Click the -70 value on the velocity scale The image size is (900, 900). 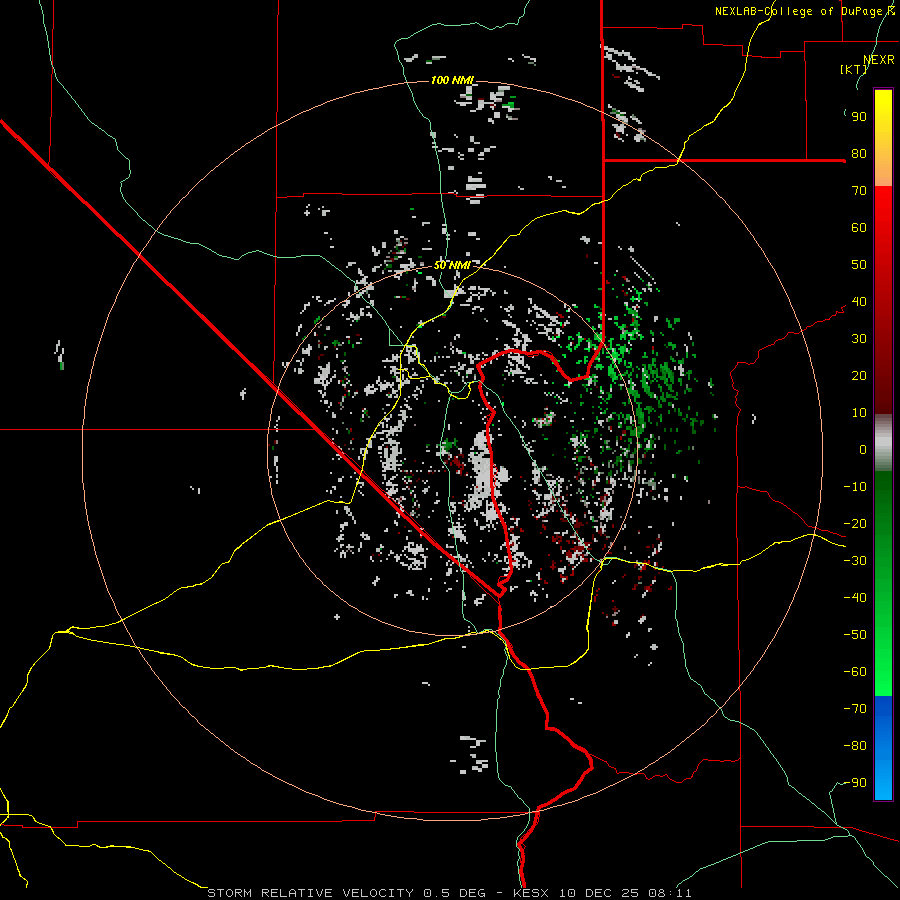click(855, 709)
